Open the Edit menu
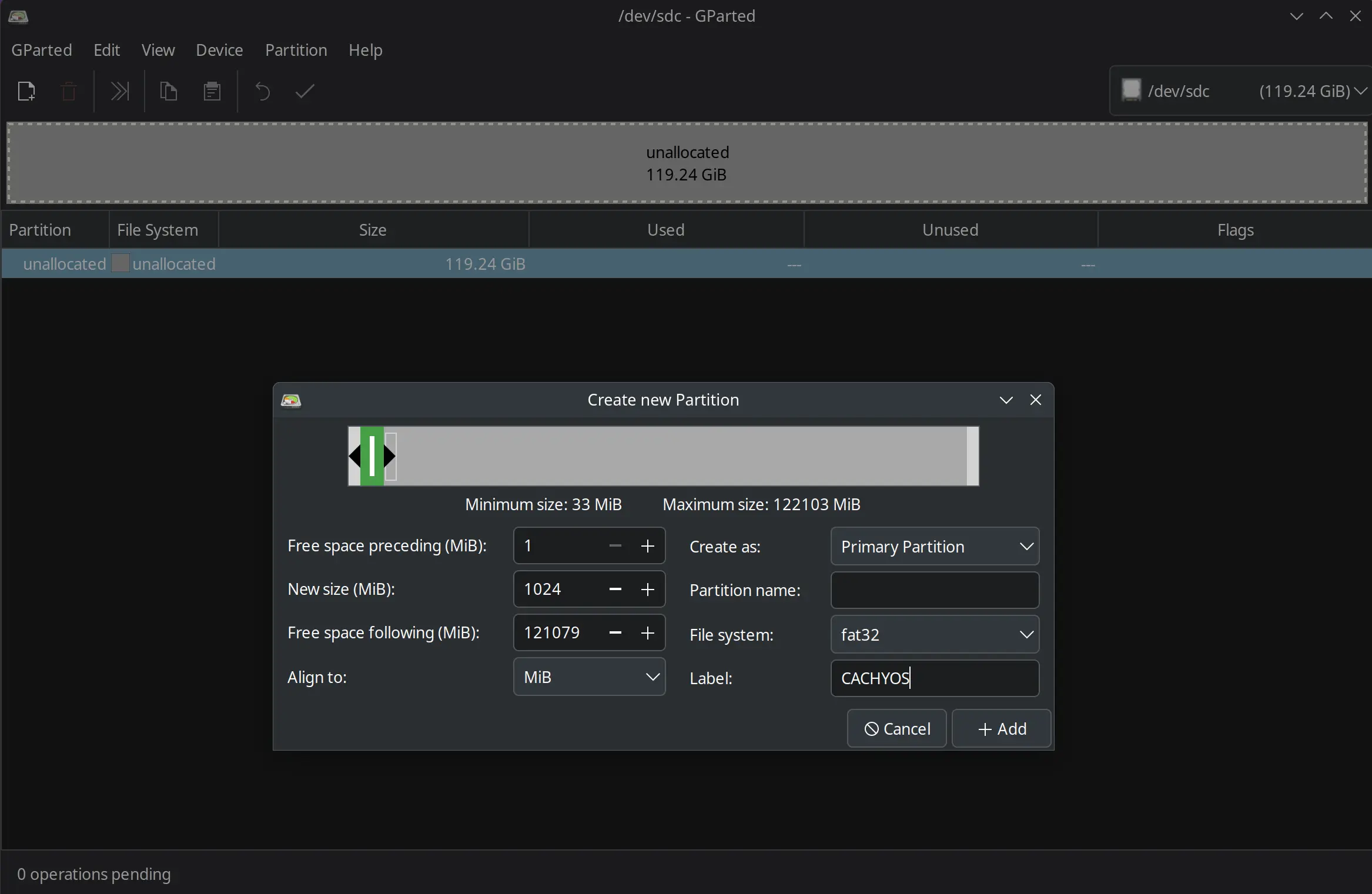The image size is (1372, 894). [106, 50]
